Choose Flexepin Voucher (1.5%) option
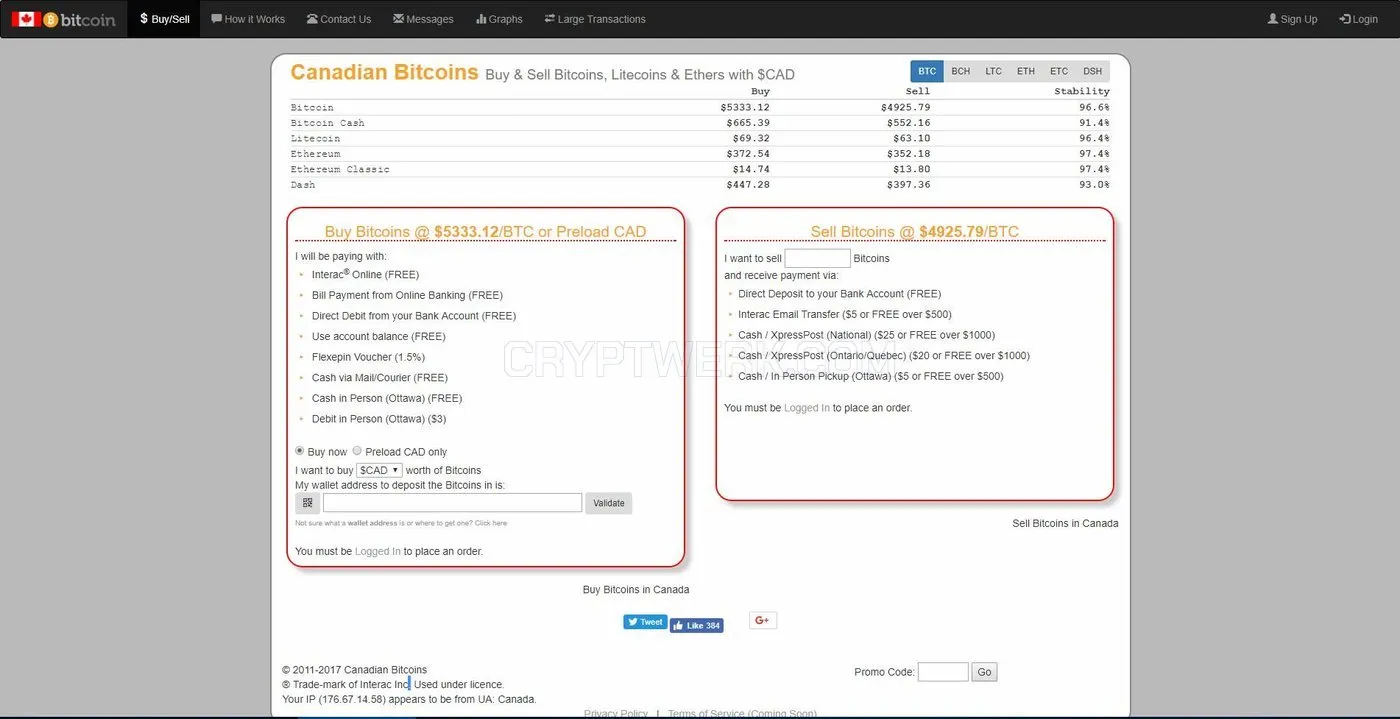The width and height of the screenshot is (1400, 719). click(x=368, y=357)
